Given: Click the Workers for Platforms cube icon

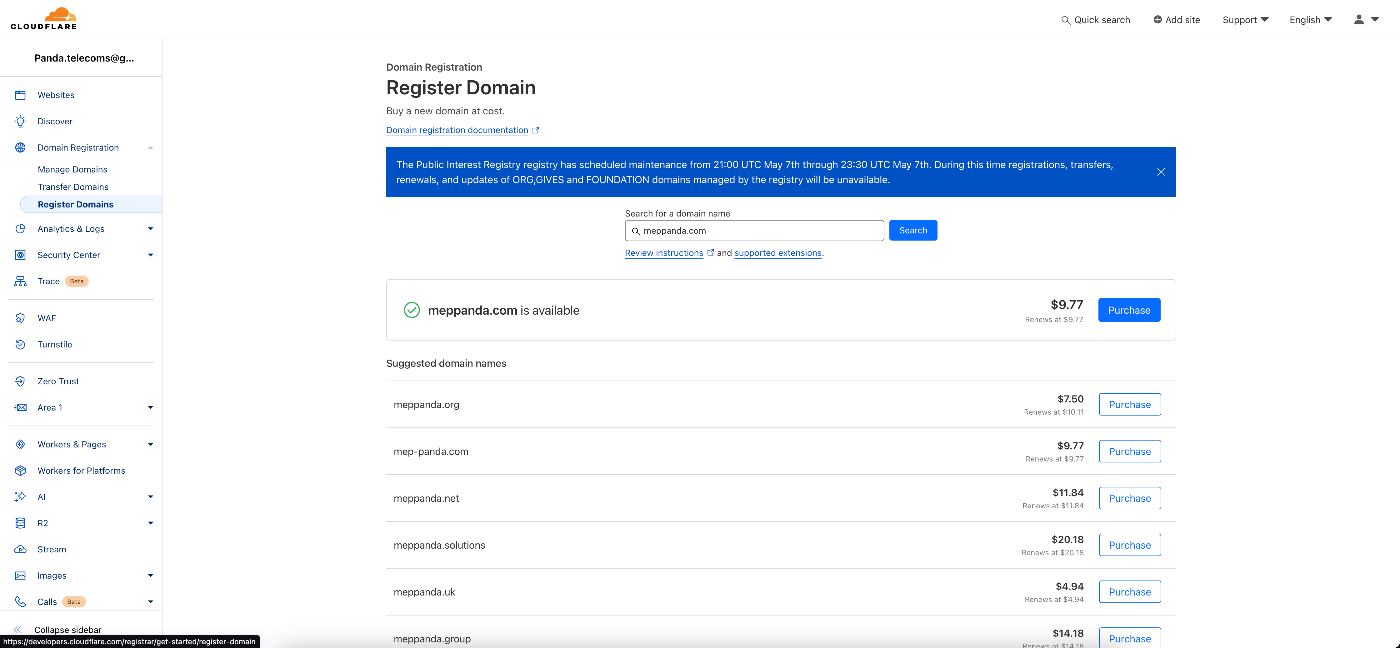Looking at the screenshot, I should [x=20, y=471].
